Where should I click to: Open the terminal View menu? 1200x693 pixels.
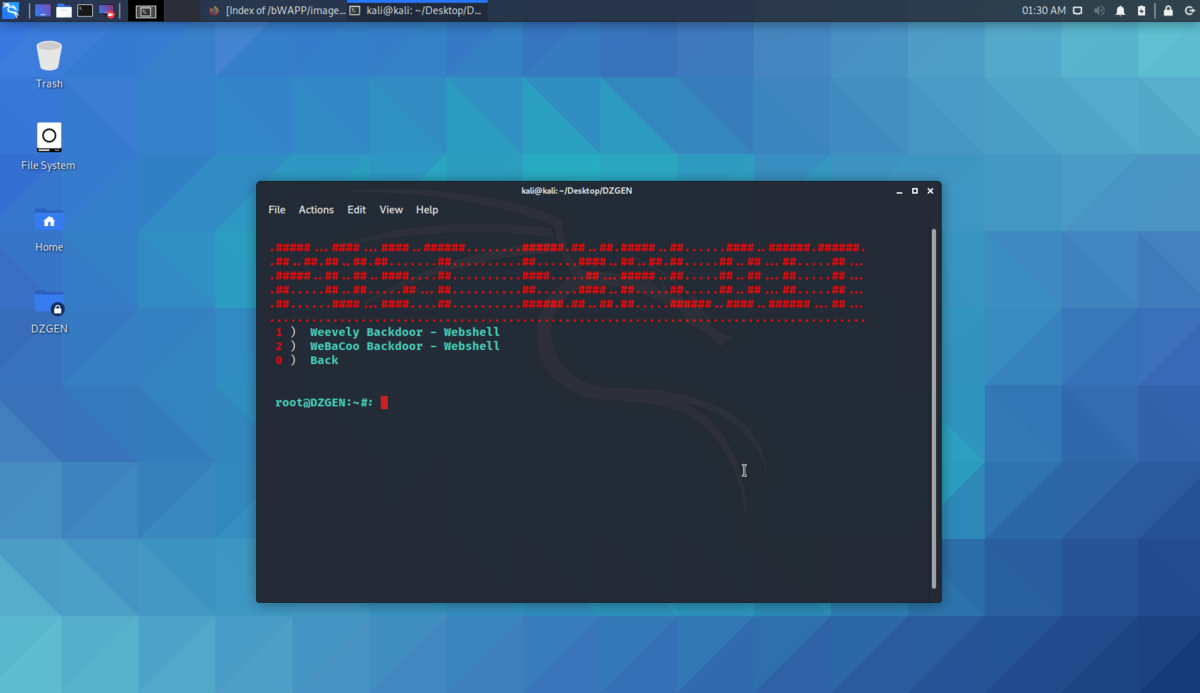(391, 210)
